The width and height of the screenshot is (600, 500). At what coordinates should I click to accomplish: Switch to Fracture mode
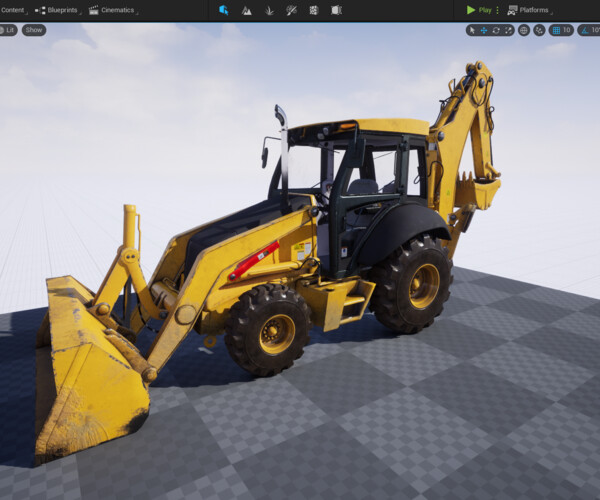[314, 10]
